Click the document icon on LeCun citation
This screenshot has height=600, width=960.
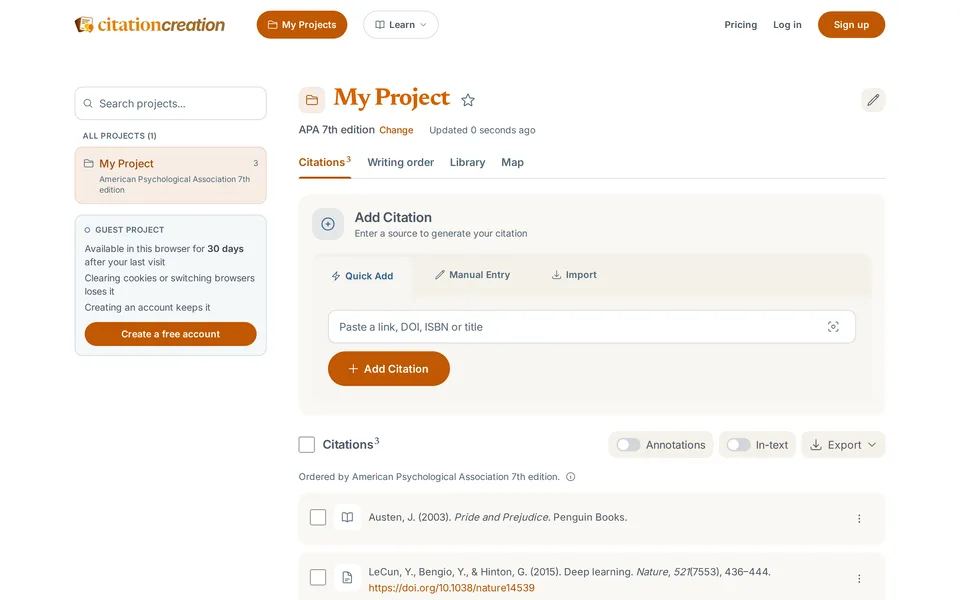pos(347,577)
